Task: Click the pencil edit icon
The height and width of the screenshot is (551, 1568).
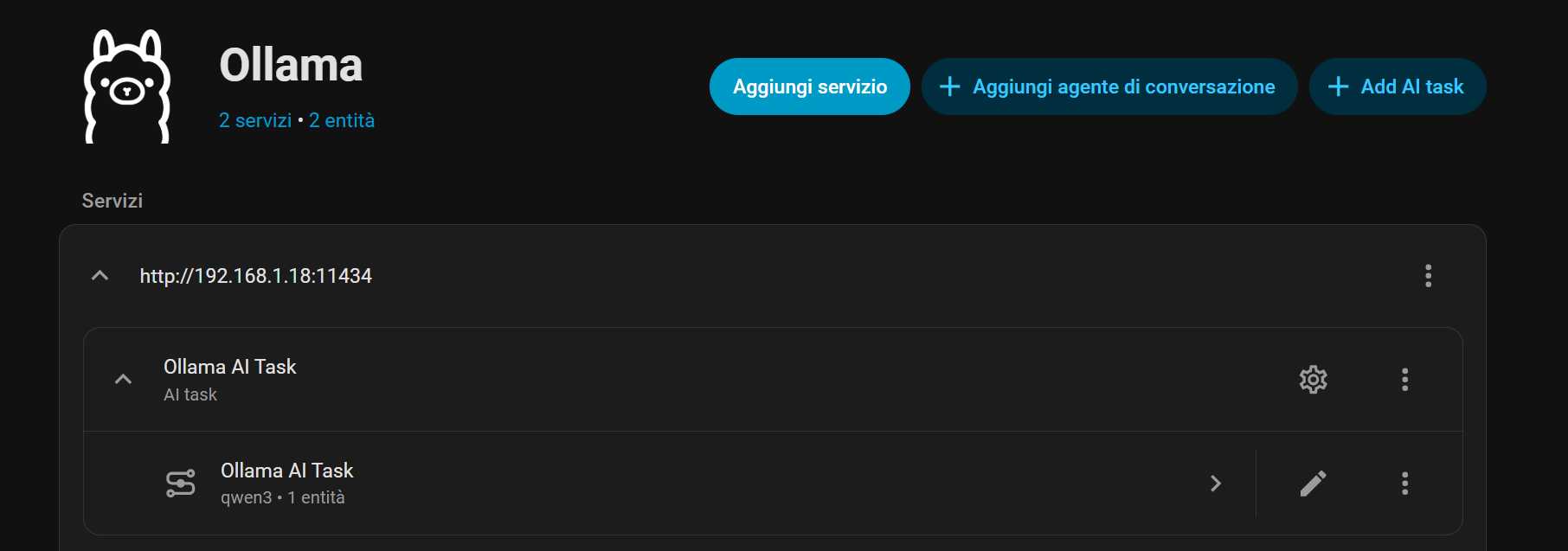Action: [x=1313, y=484]
